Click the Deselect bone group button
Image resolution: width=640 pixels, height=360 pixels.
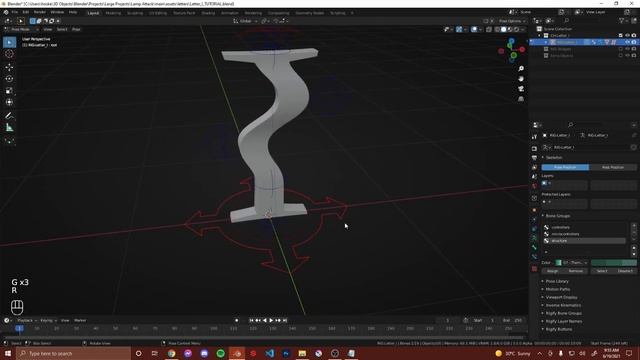(625, 271)
